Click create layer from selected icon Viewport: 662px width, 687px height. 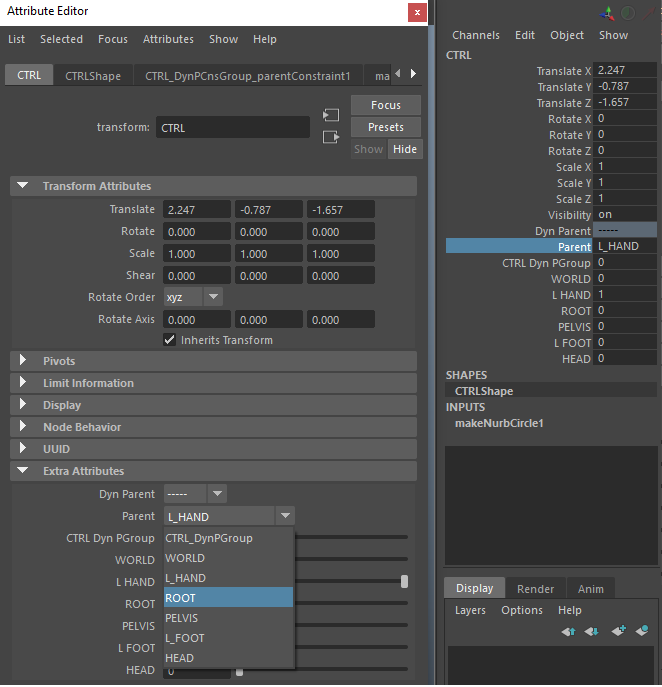pyautogui.click(x=642, y=631)
